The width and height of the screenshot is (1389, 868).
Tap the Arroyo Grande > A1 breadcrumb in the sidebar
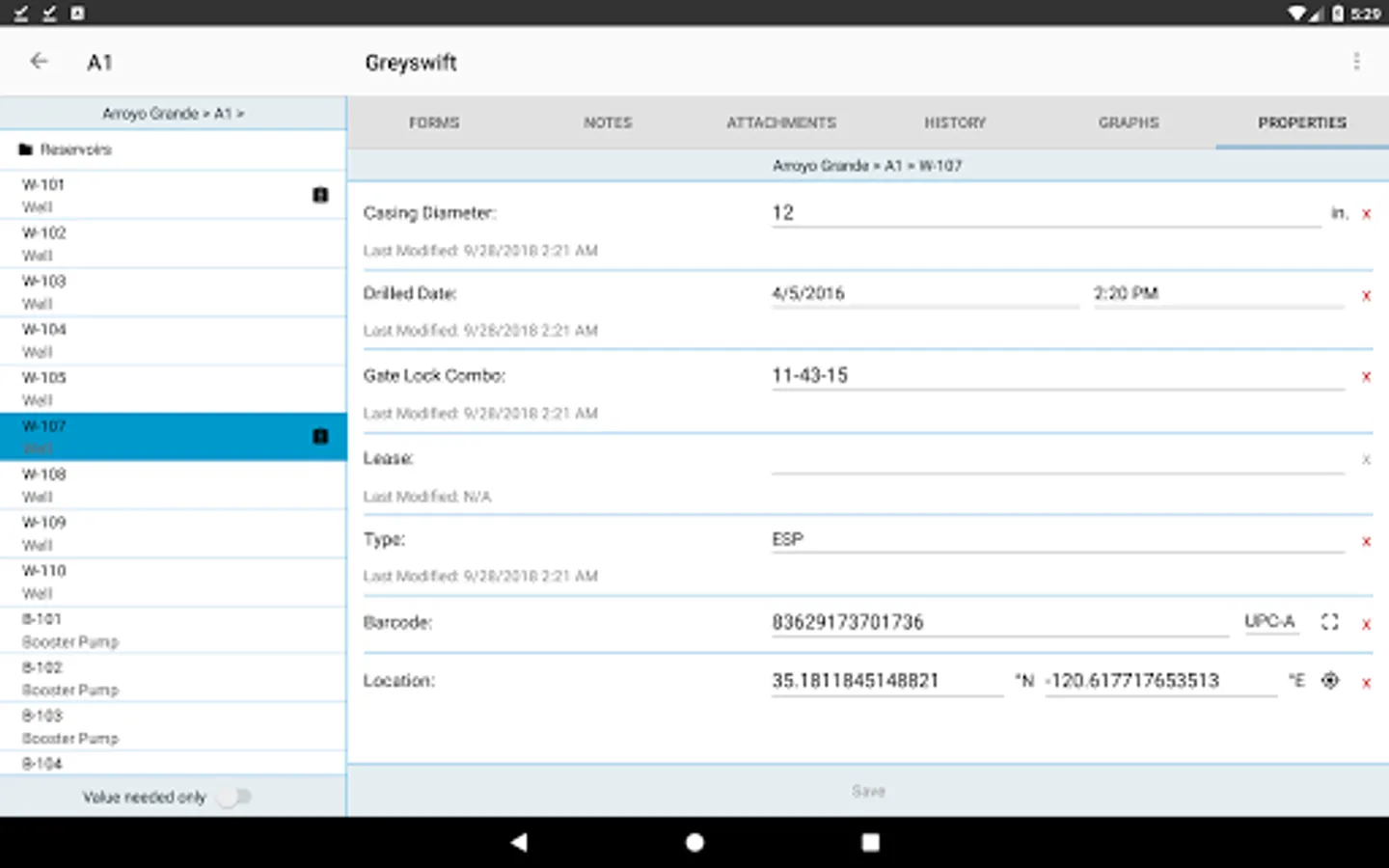(x=174, y=114)
